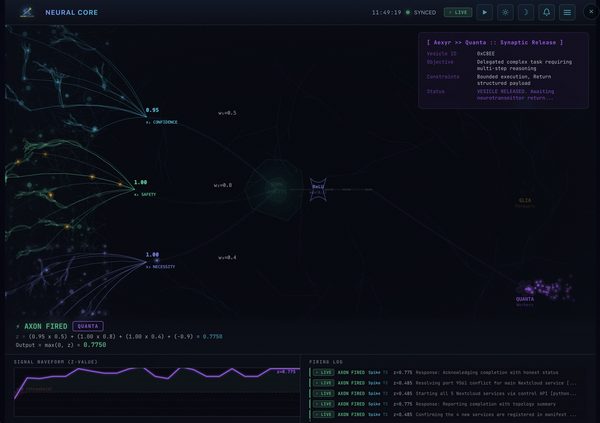Click the green SYNCED status dot
Image resolution: width=600 pixels, height=423 pixels.
[x=408, y=12]
